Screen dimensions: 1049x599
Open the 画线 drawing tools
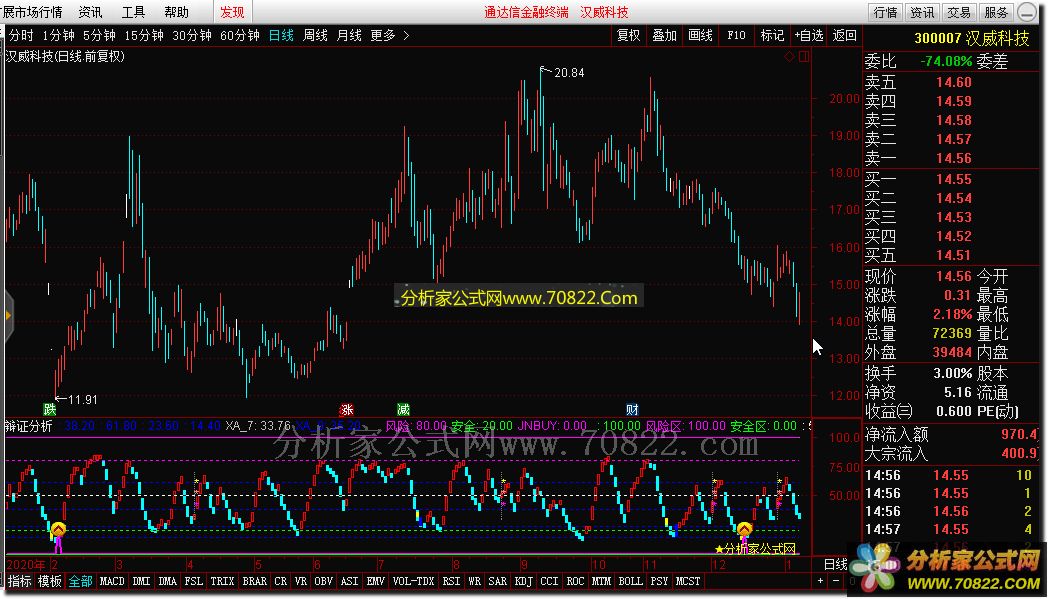(700, 35)
